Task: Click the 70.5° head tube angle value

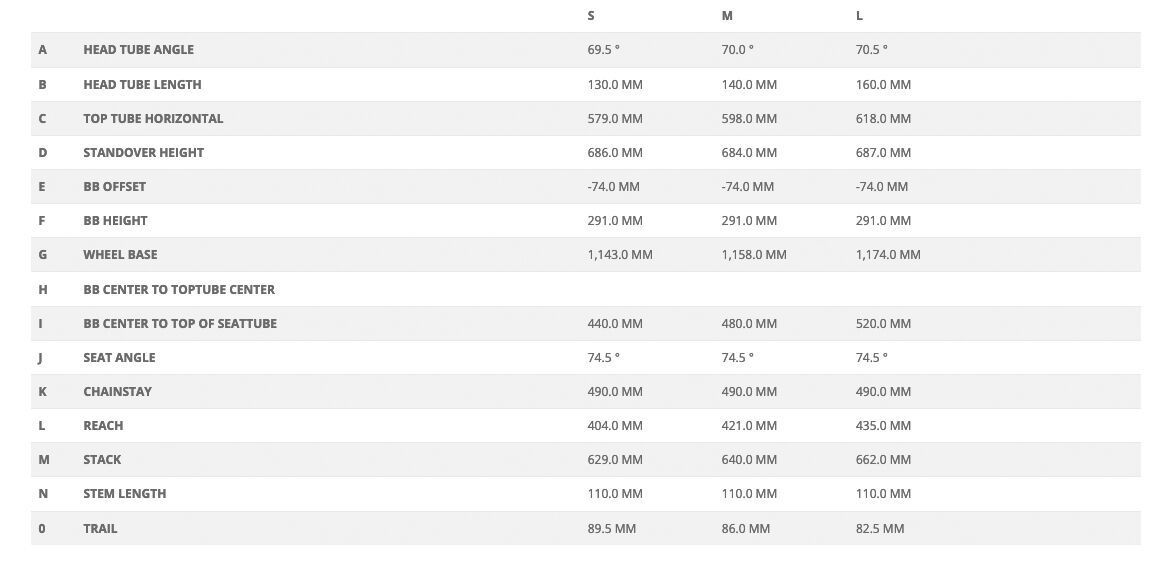Action: [x=871, y=50]
